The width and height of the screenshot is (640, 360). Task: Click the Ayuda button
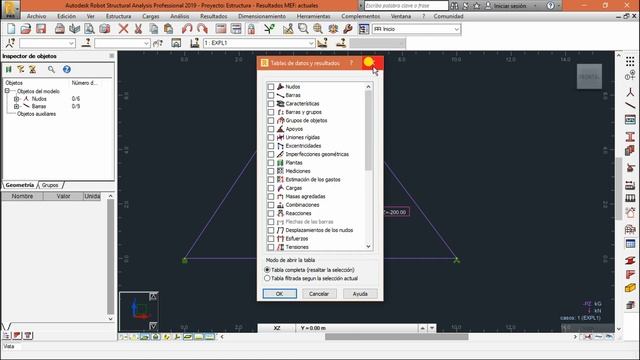coord(360,294)
